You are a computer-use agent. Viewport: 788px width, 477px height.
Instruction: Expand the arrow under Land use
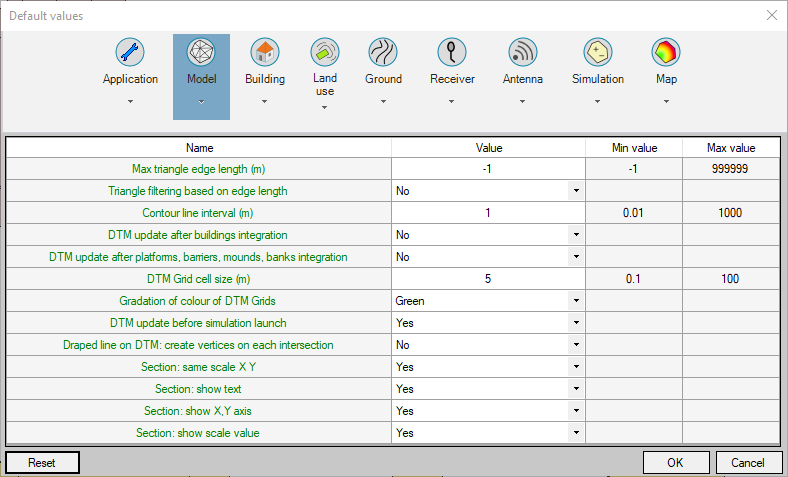coord(324,108)
